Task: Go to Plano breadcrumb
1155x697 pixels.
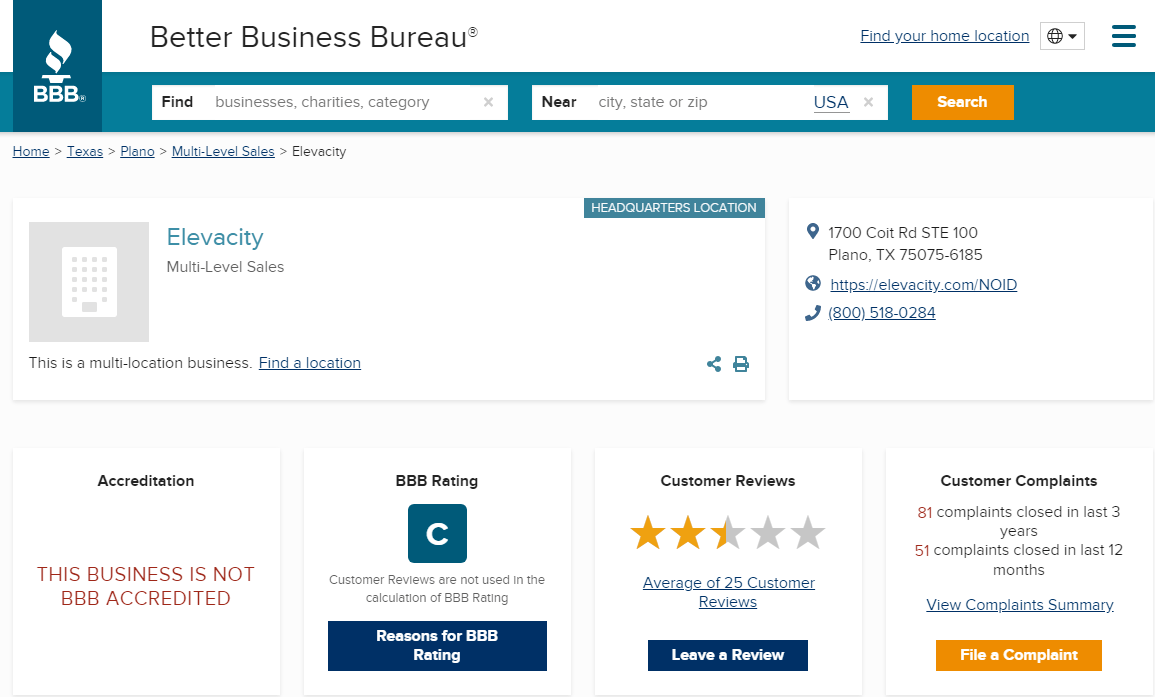Action: pyautogui.click(x=137, y=152)
